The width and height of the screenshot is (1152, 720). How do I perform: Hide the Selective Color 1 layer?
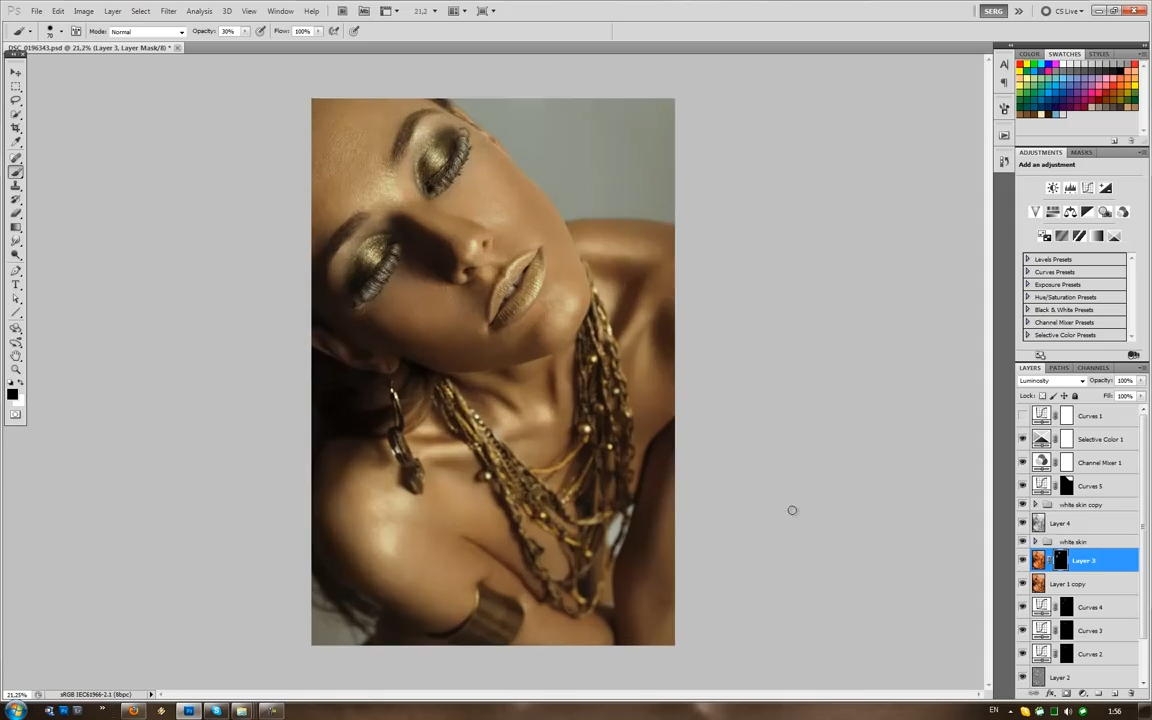1023,439
